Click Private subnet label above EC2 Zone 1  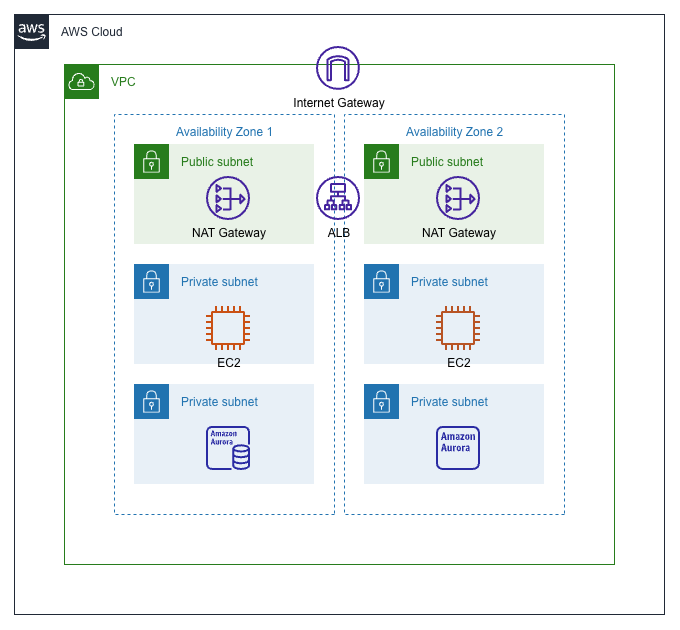[219, 282]
